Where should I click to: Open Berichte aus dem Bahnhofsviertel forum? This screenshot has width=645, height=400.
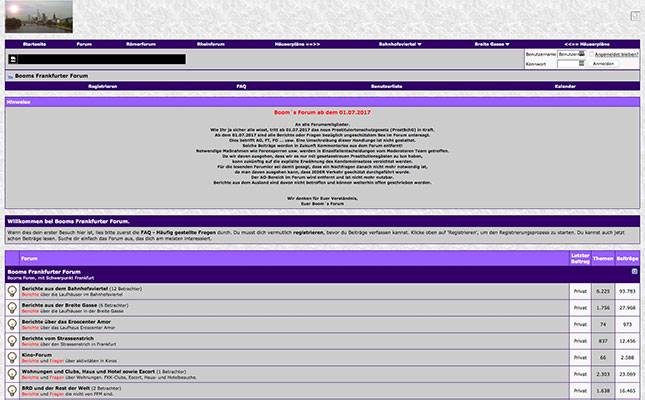65,289
